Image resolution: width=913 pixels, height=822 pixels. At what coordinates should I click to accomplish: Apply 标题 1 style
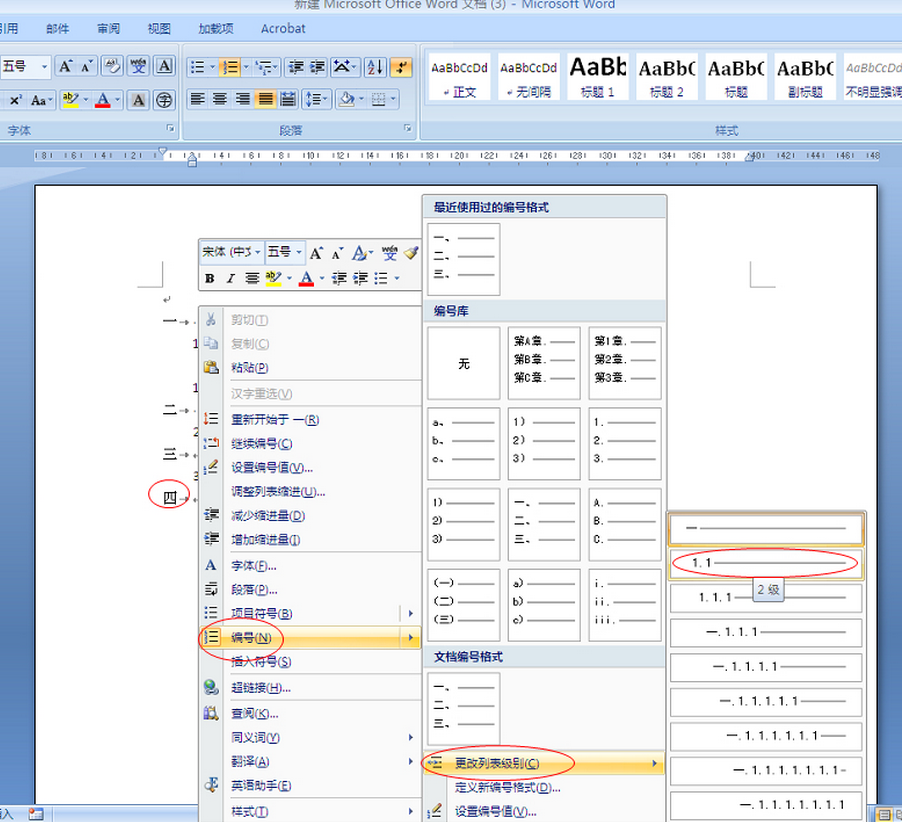[597, 76]
